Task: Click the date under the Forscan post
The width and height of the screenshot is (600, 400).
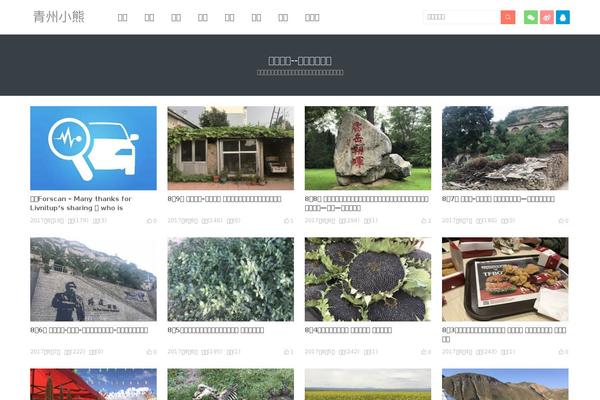Action: 47,220
